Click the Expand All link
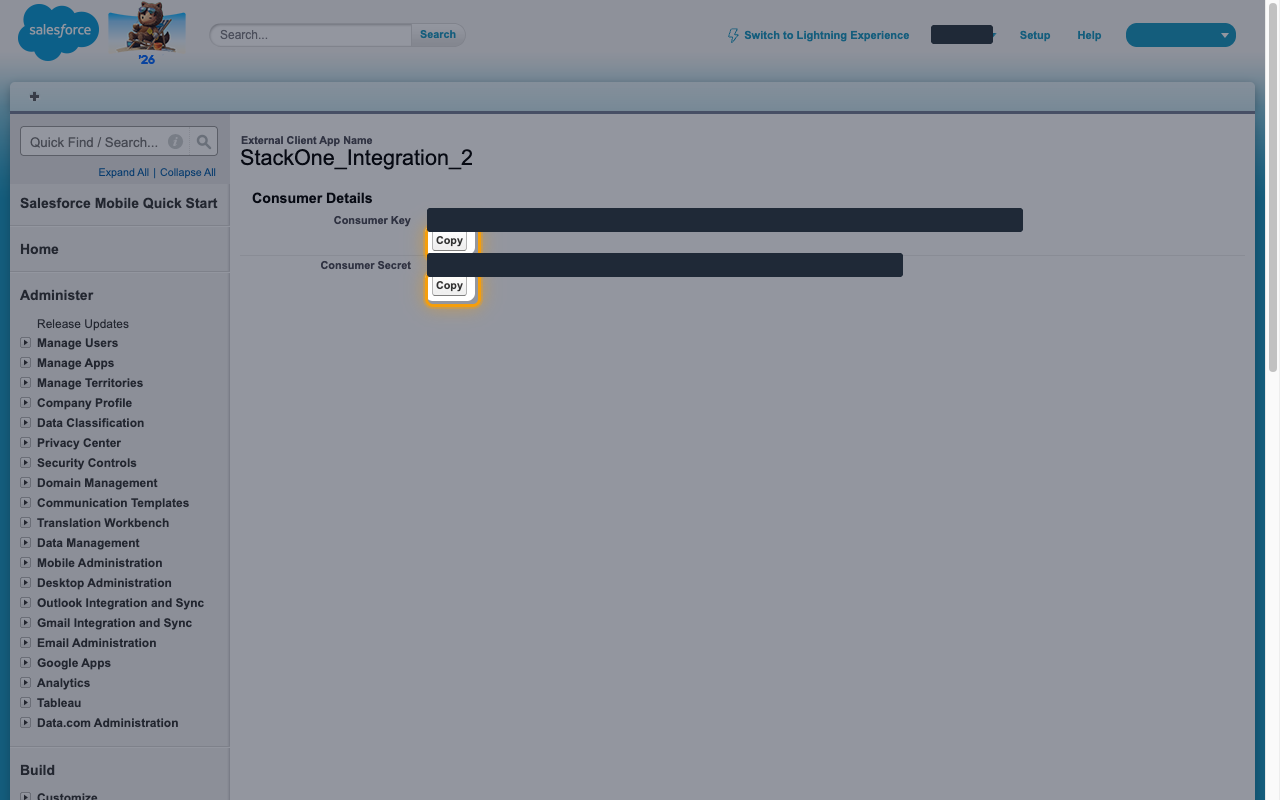This screenshot has width=1280, height=800. coord(124,172)
